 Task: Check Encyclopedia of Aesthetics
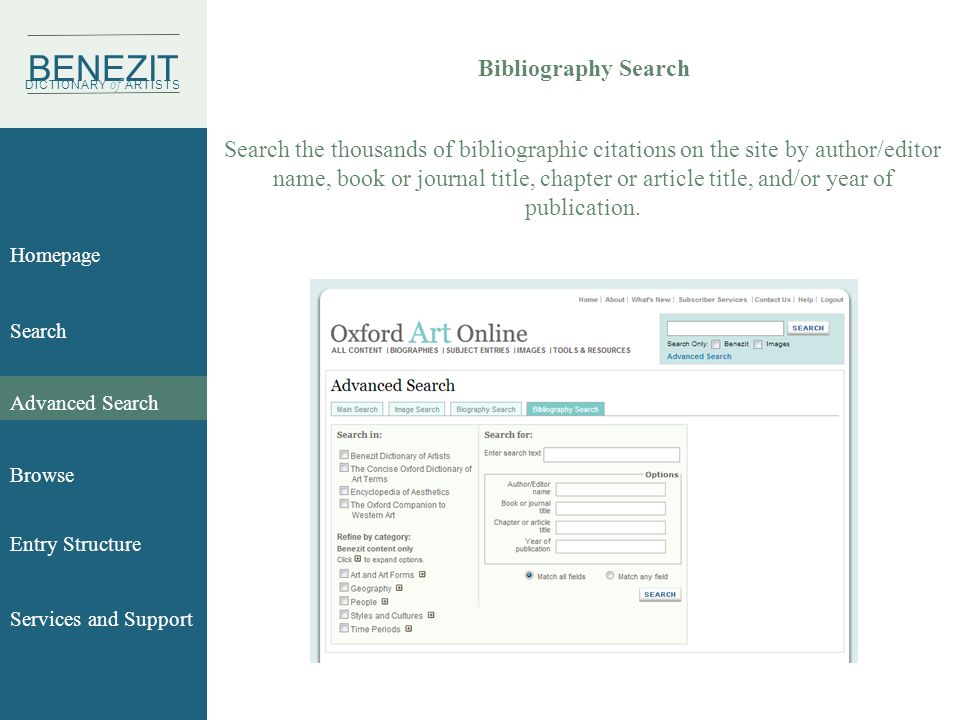pyautogui.click(x=344, y=491)
